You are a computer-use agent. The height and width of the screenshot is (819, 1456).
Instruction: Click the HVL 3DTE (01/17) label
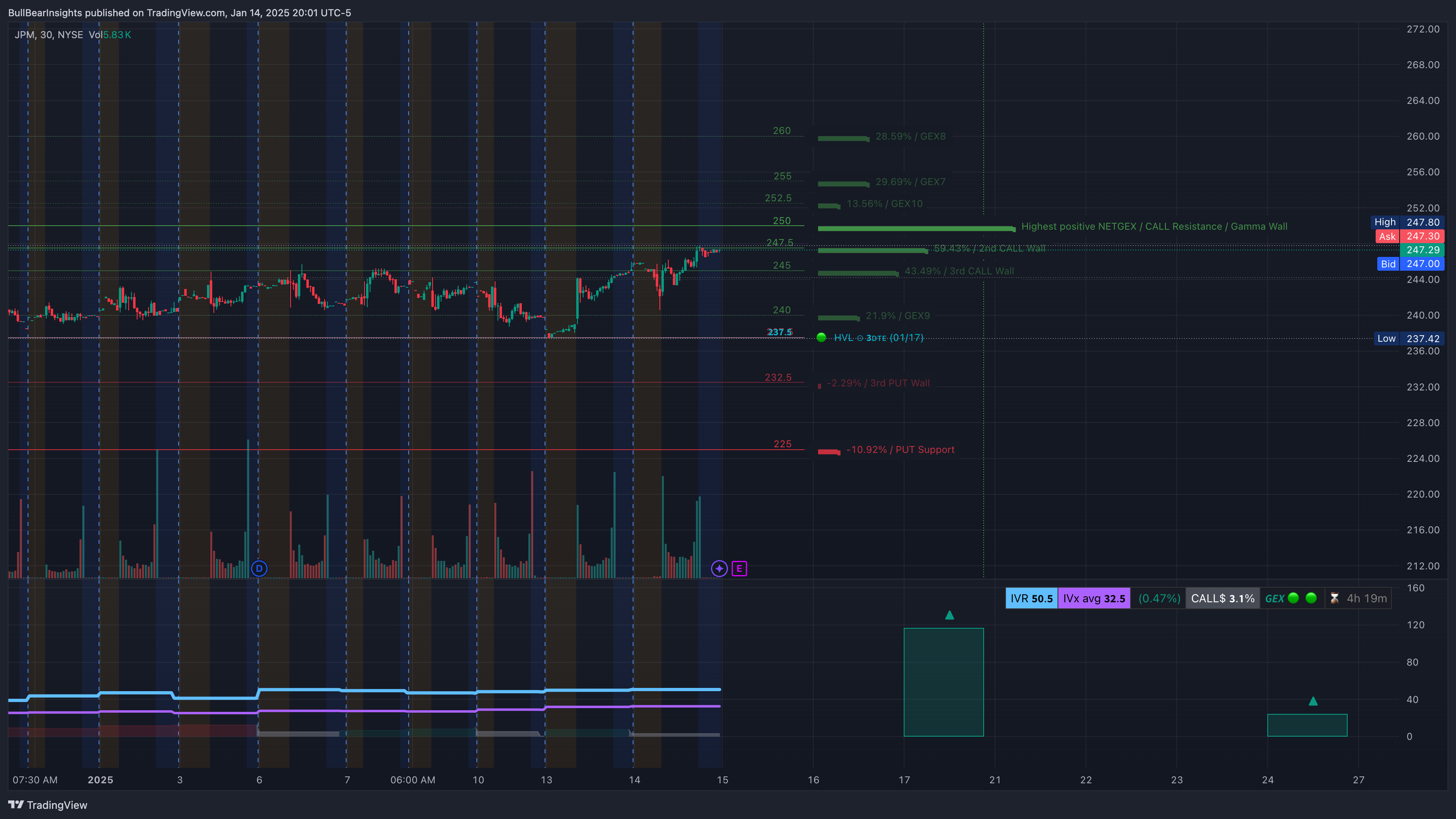879,337
